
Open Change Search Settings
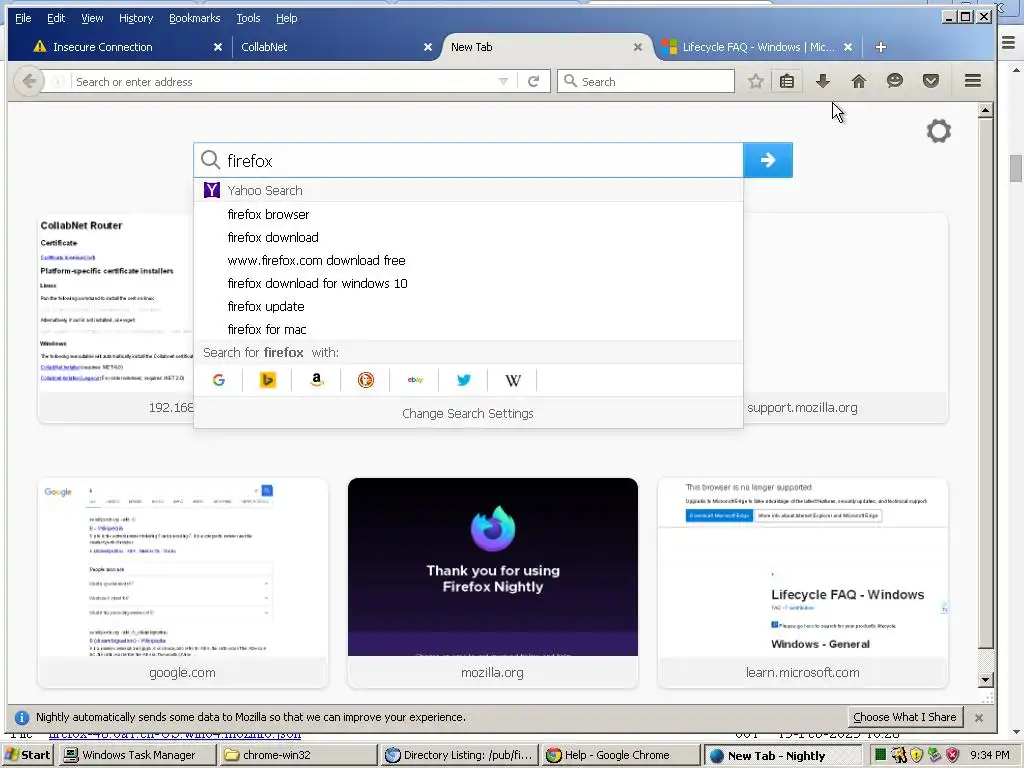(x=468, y=413)
